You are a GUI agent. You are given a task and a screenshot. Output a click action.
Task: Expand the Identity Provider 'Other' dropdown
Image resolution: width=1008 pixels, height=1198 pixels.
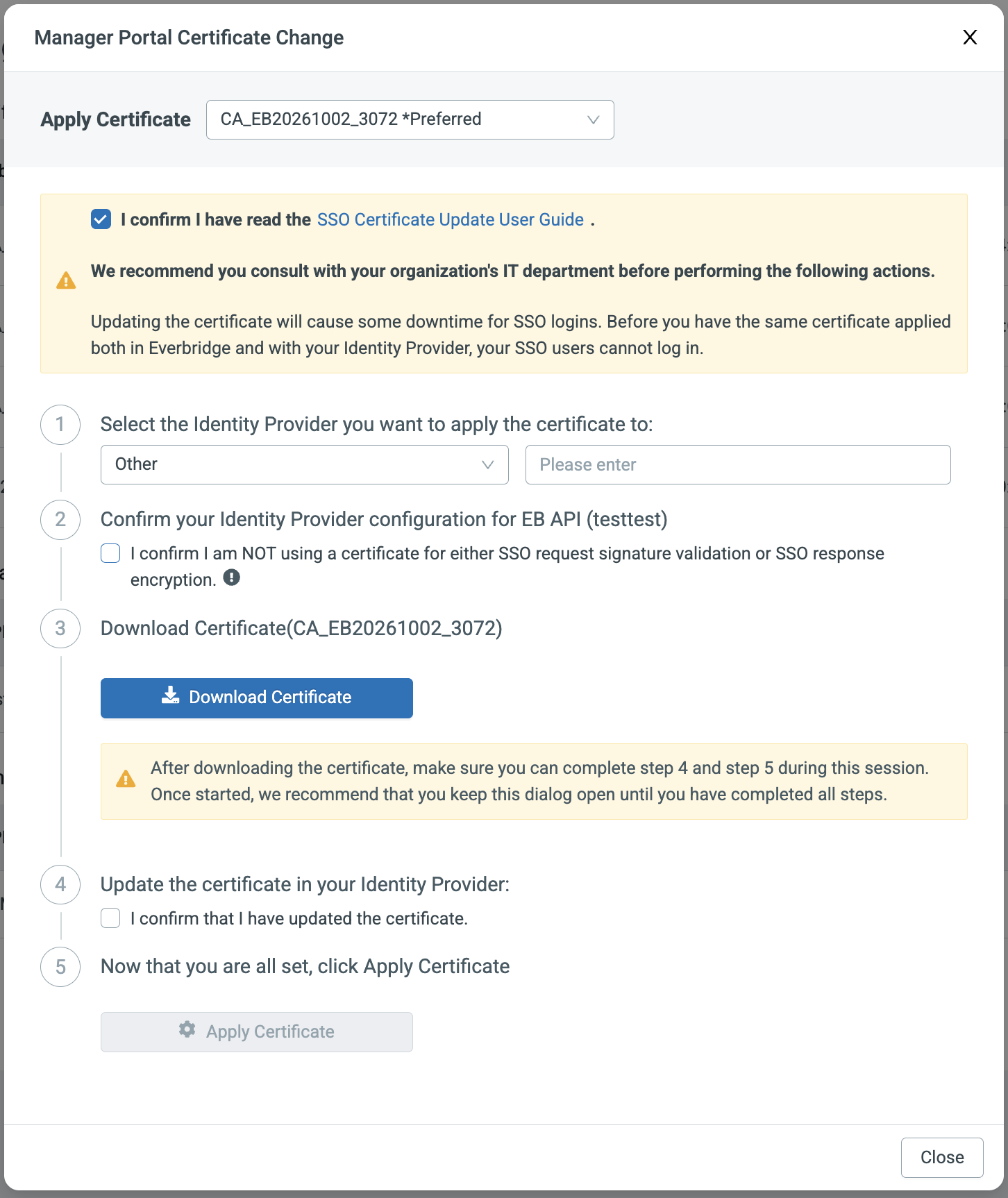(304, 464)
